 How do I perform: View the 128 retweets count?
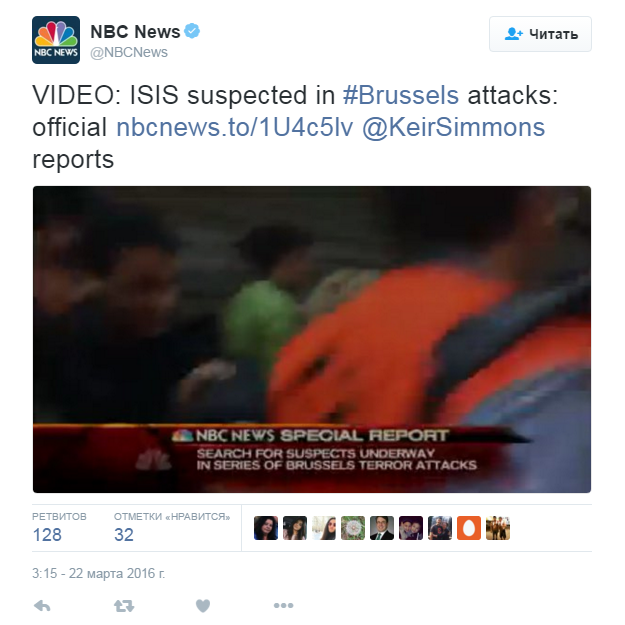pos(47,535)
